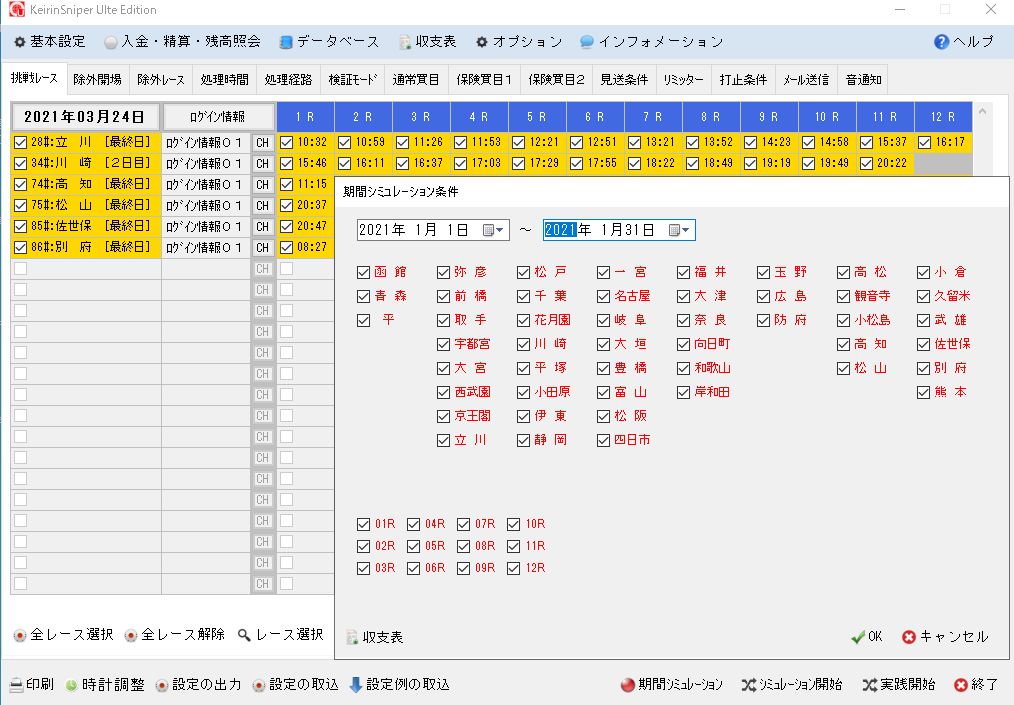
Task: Uncheck the 宇都宮 venue checkbox
Action: 443,345
